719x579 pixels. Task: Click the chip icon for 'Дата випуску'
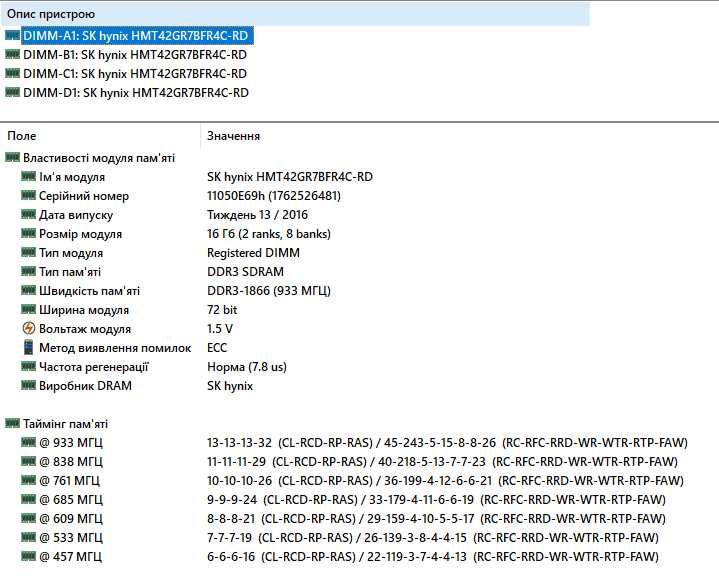tap(28, 214)
